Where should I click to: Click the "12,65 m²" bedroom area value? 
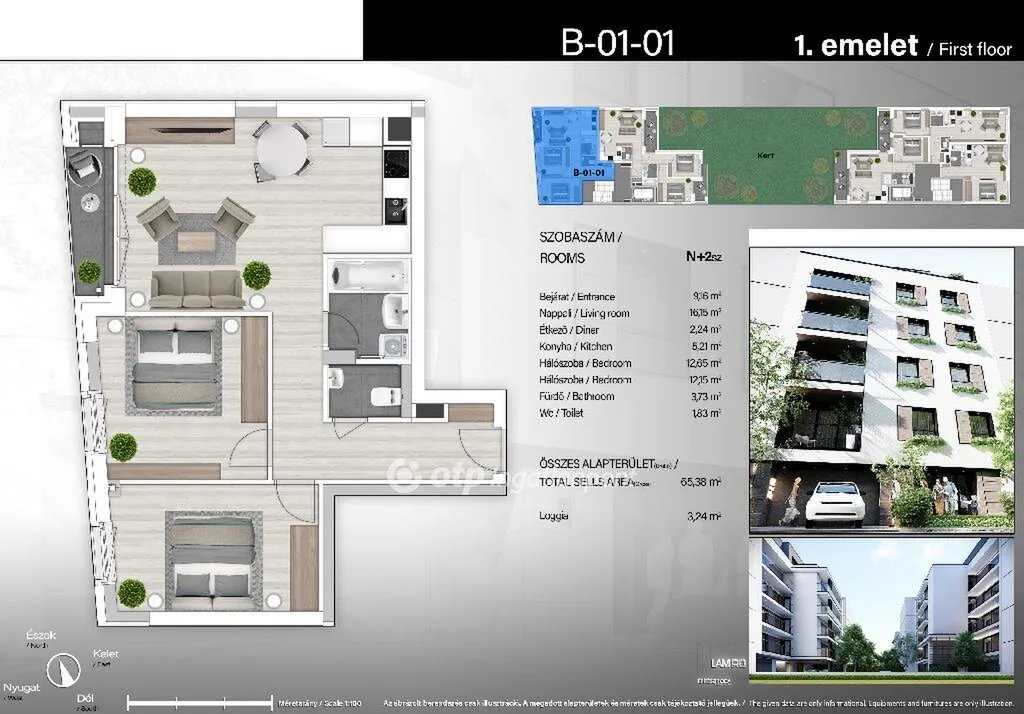[704, 363]
